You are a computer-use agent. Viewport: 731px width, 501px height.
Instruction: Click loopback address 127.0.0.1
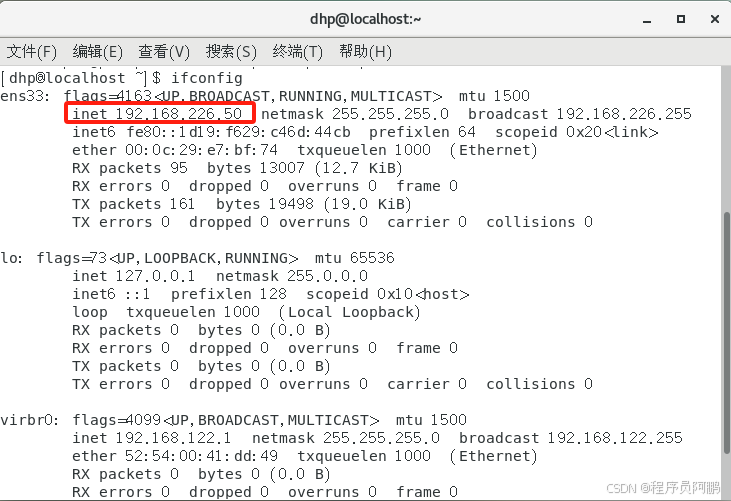155,276
